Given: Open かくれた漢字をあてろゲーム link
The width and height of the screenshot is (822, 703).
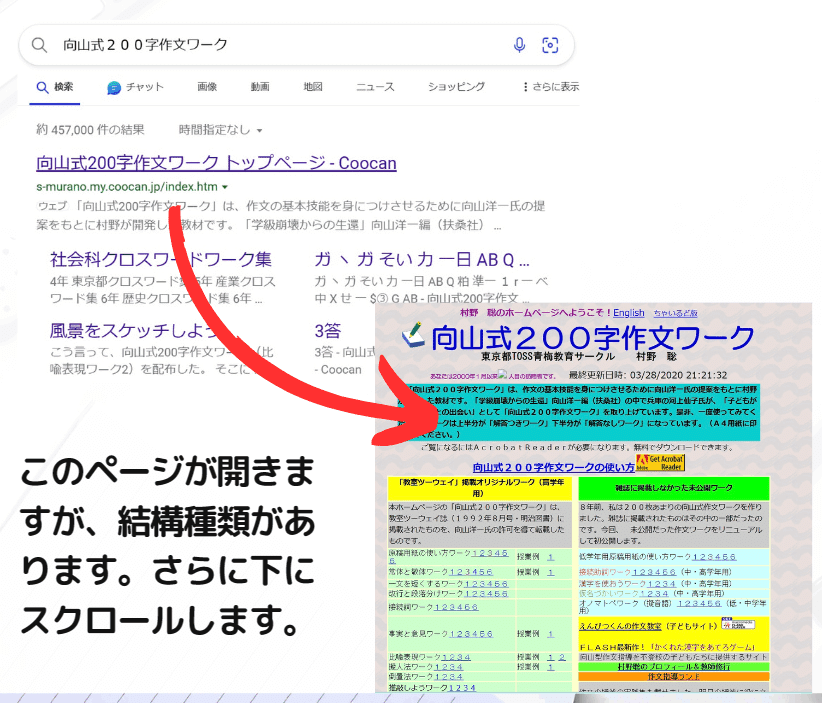Looking at the screenshot, I should pos(702,647).
